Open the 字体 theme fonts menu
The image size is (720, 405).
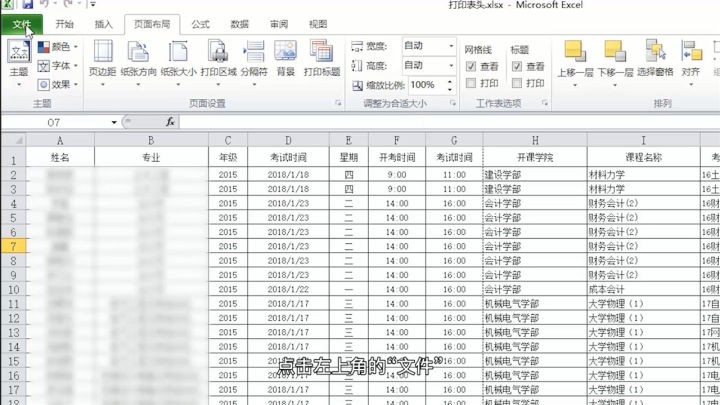click(x=57, y=66)
